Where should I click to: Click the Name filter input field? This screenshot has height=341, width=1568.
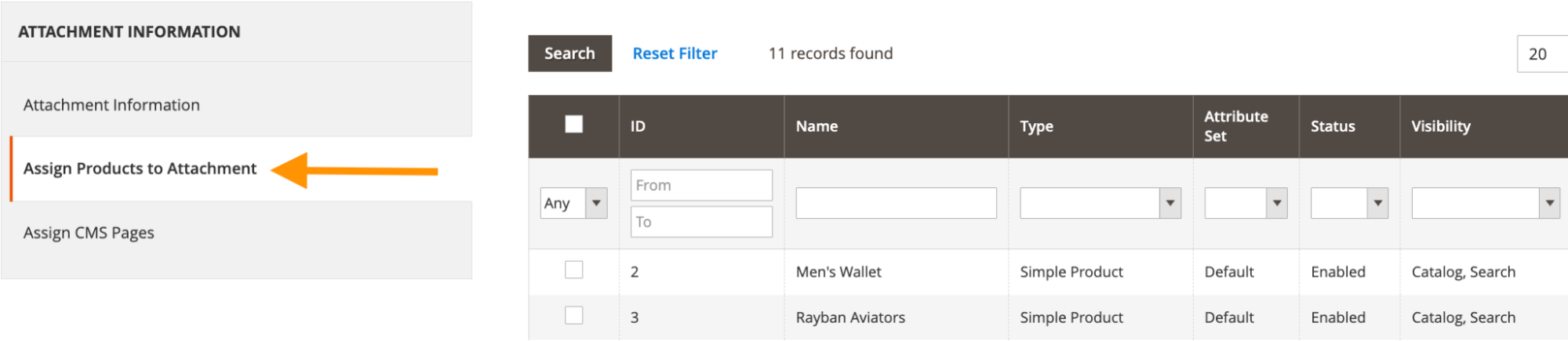point(896,203)
